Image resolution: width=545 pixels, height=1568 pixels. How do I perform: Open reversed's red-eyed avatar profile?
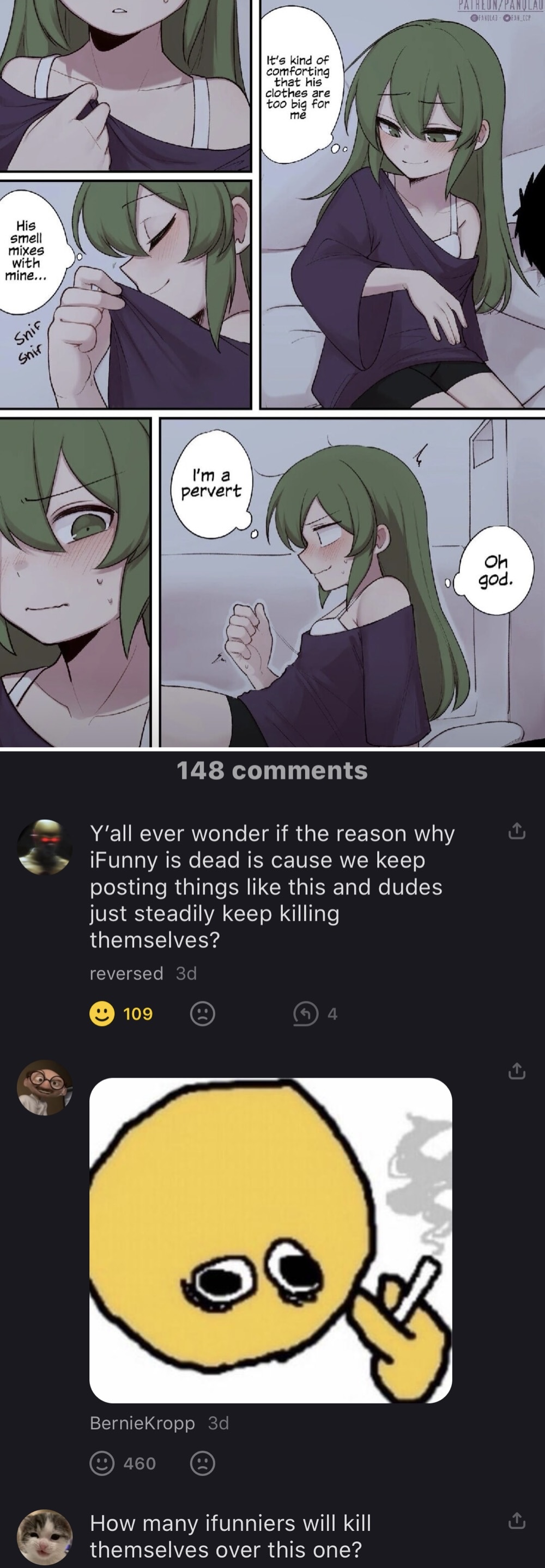(x=45, y=847)
